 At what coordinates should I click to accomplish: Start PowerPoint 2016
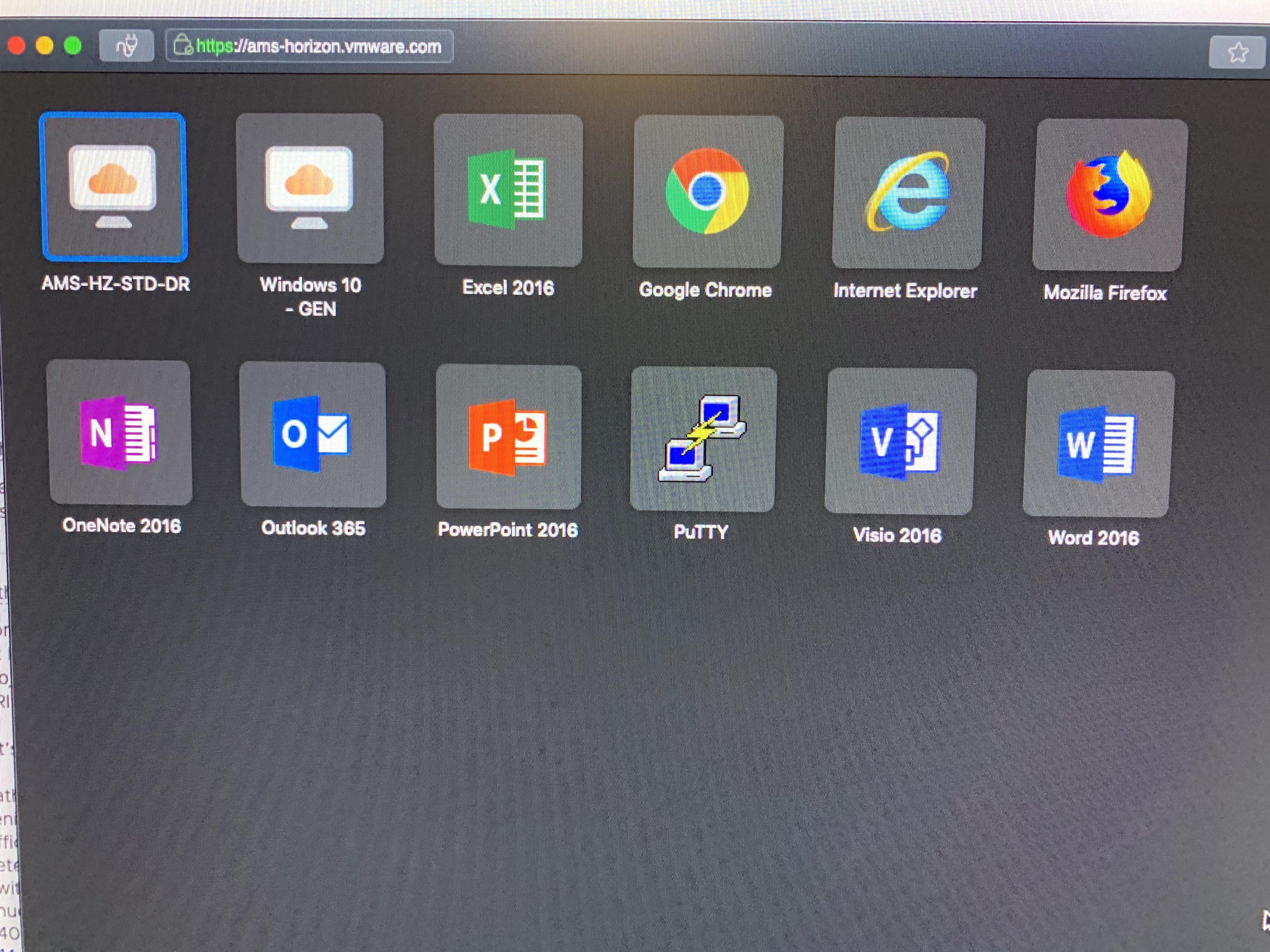(508, 437)
